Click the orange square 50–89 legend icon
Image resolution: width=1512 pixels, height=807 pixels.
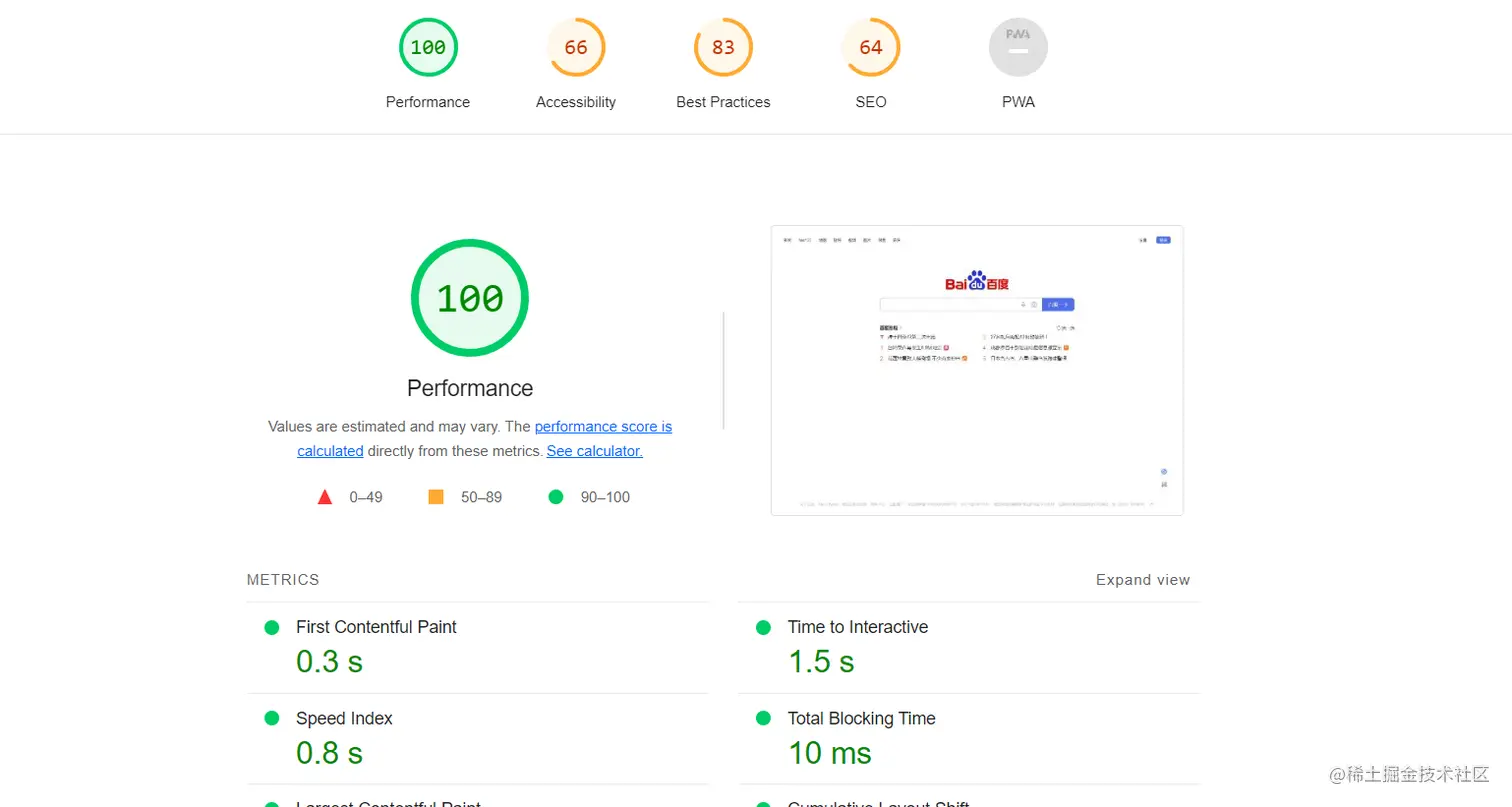coord(436,497)
